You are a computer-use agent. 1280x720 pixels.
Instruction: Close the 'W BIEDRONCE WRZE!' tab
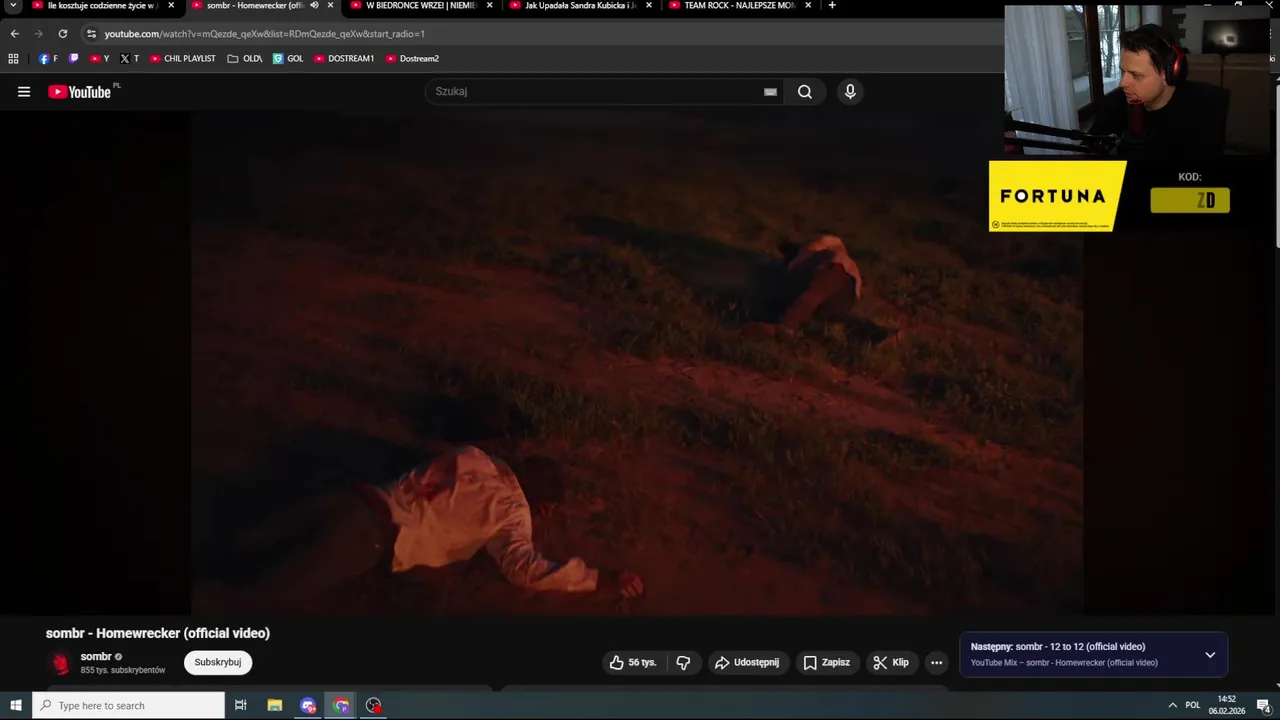tap(489, 5)
